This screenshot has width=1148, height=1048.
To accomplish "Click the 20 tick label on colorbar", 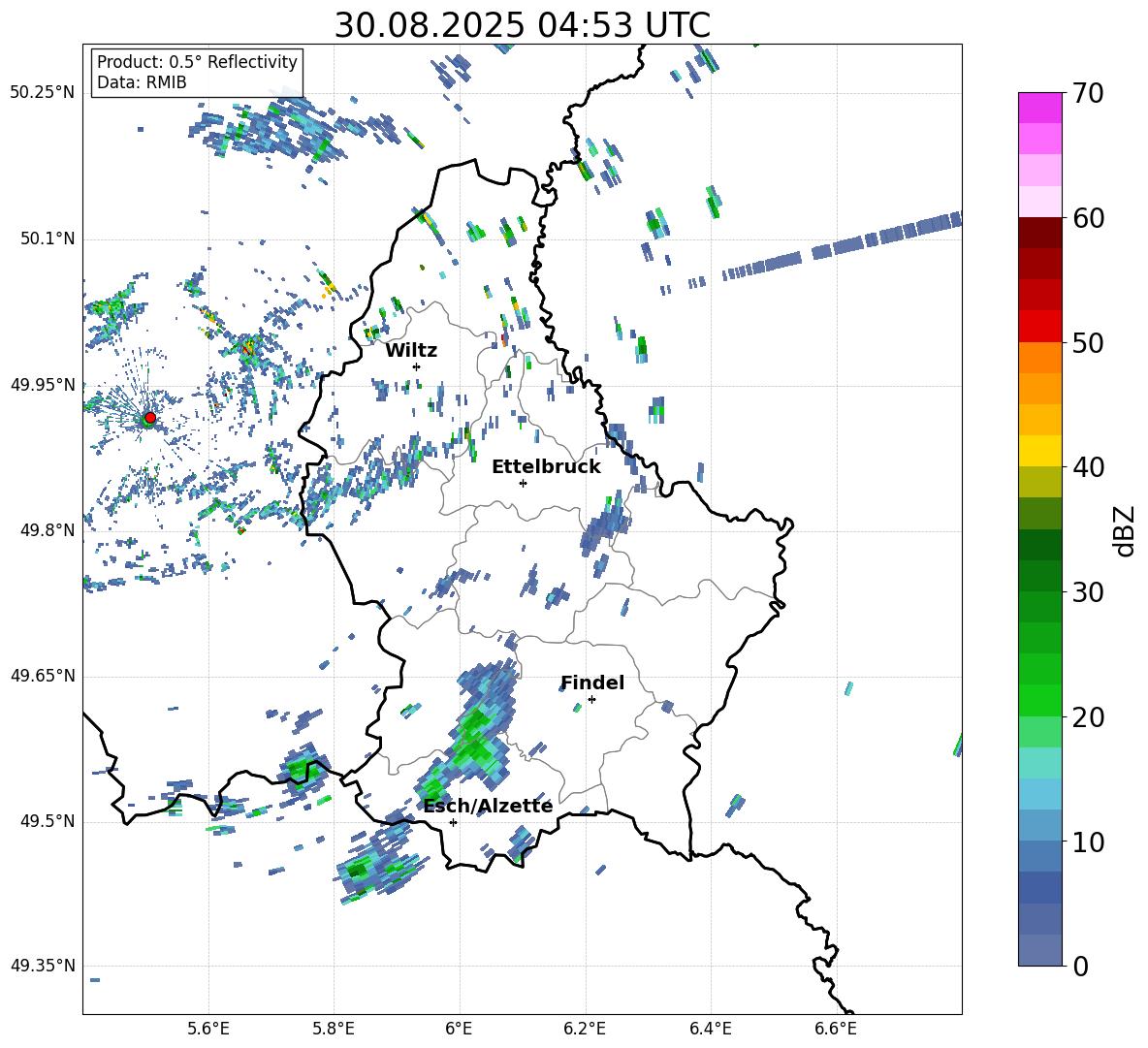I will click(1087, 716).
